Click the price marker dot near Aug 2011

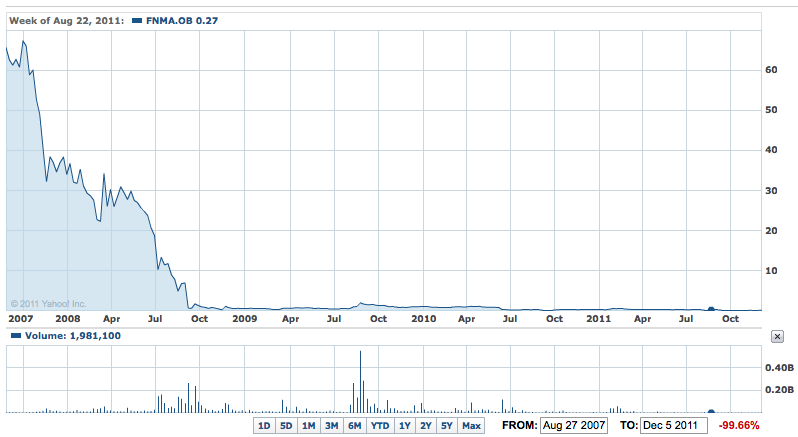coord(711,309)
